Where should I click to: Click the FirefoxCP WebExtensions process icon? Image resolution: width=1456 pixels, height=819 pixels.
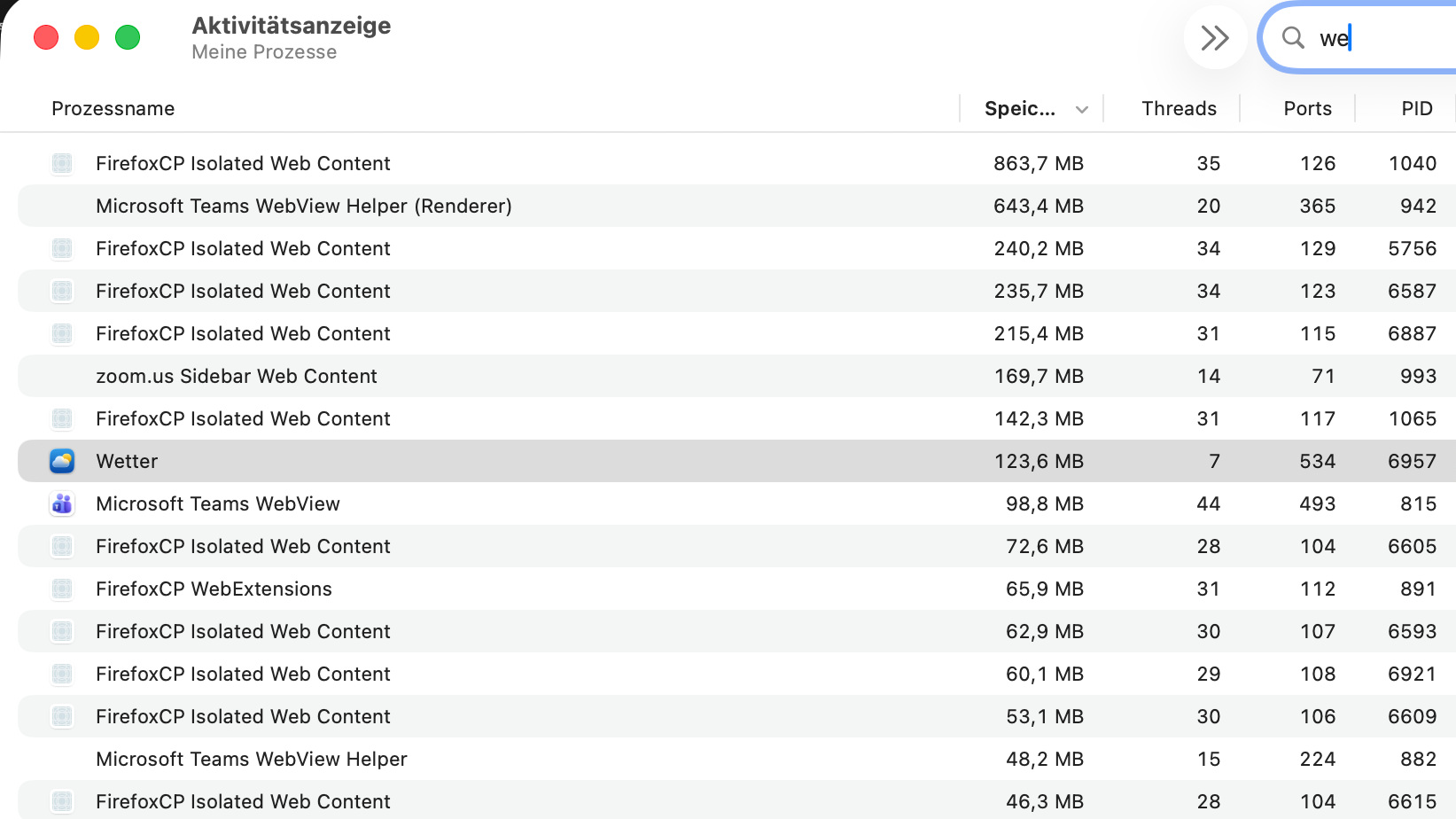coord(62,589)
